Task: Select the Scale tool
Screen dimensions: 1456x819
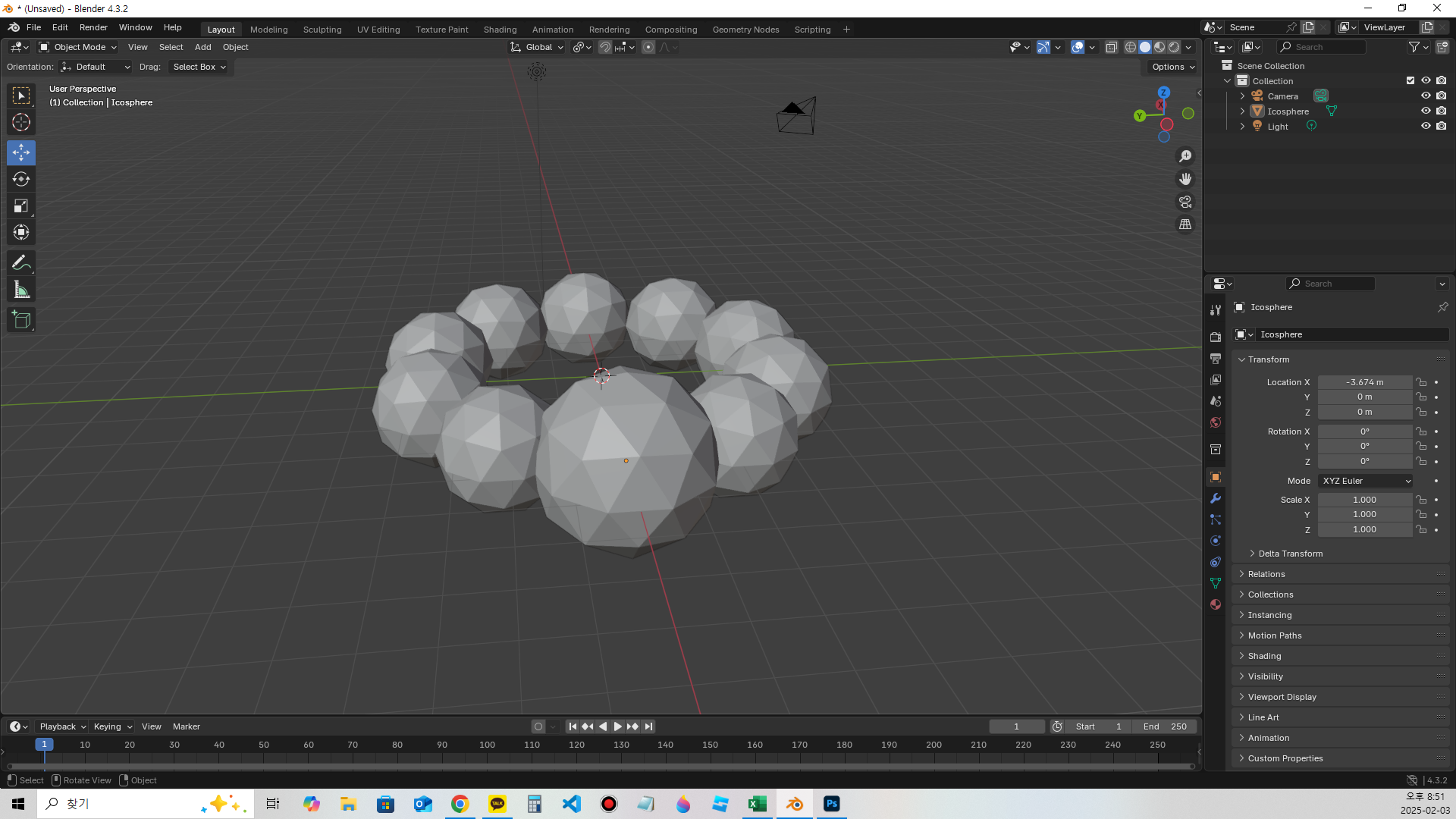Action: [21, 206]
